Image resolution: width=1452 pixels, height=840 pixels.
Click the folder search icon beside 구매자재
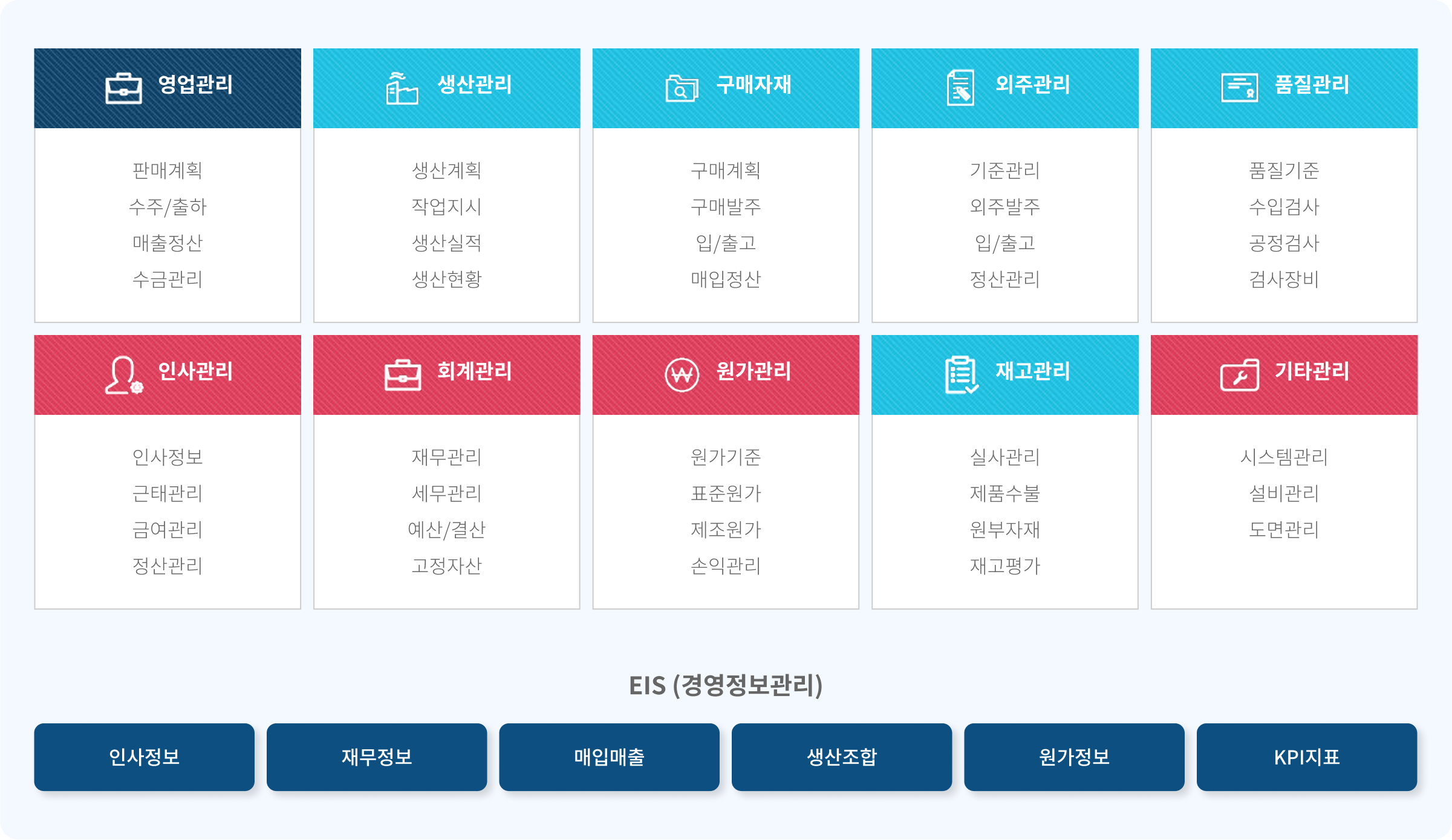(x=682, y=88)
